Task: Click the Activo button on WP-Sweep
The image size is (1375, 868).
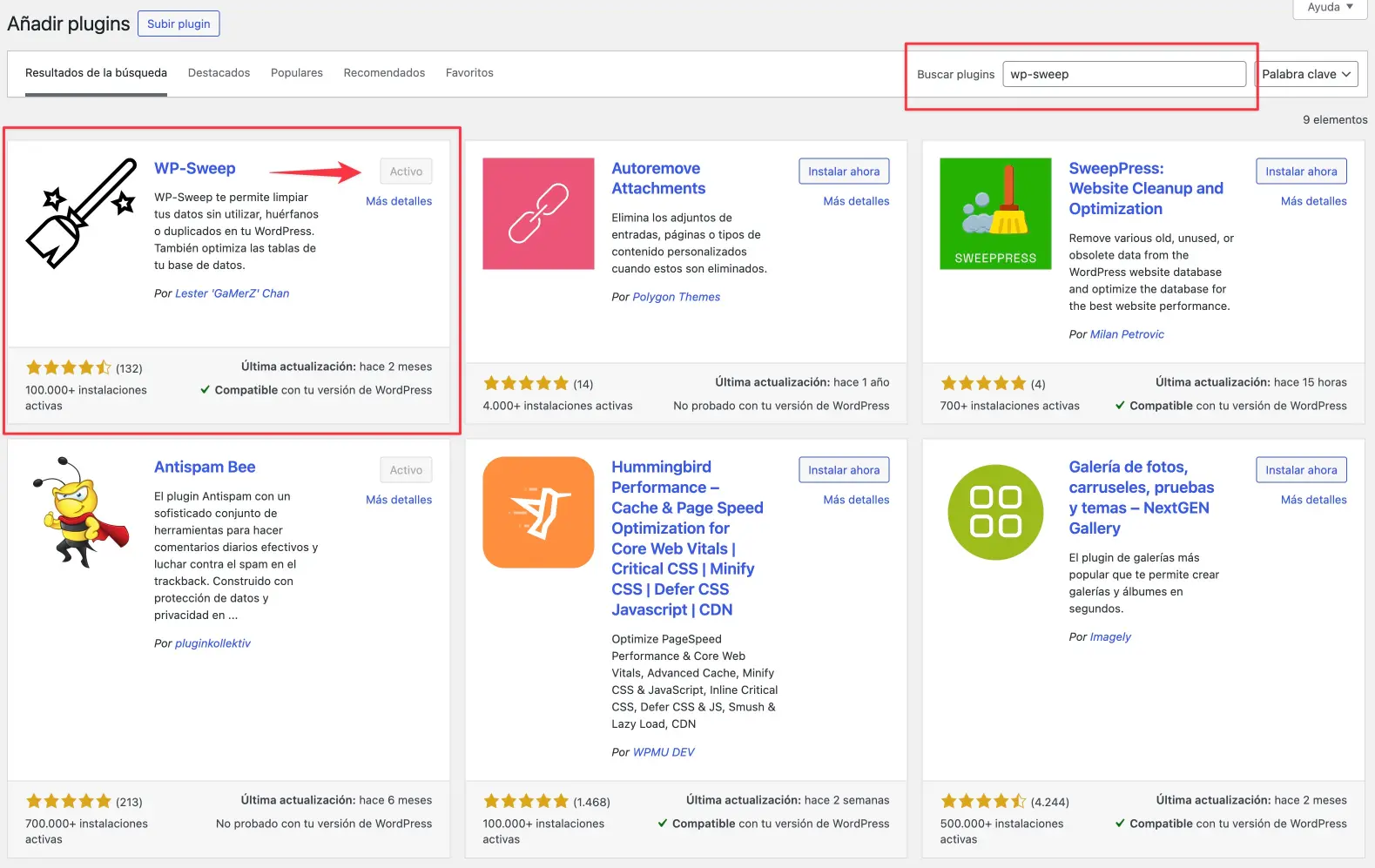Action: point(406,172)
